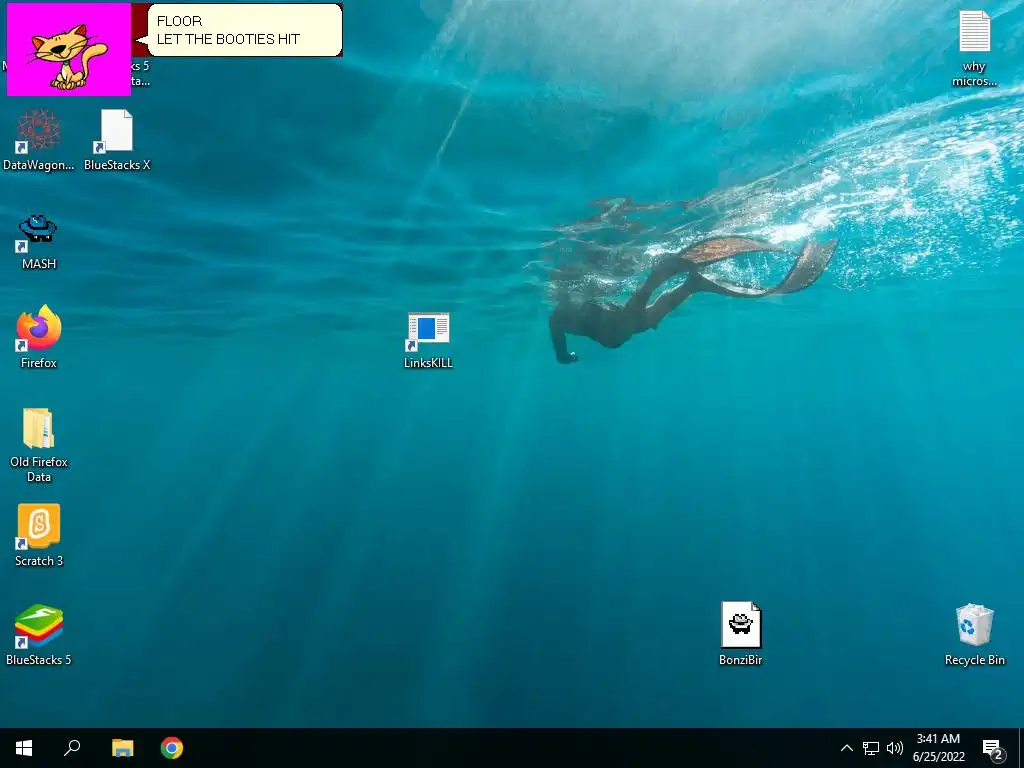Select the 'why micros...' text file
This screenshot has height=768, width=1024.
[x=974, y=48]
